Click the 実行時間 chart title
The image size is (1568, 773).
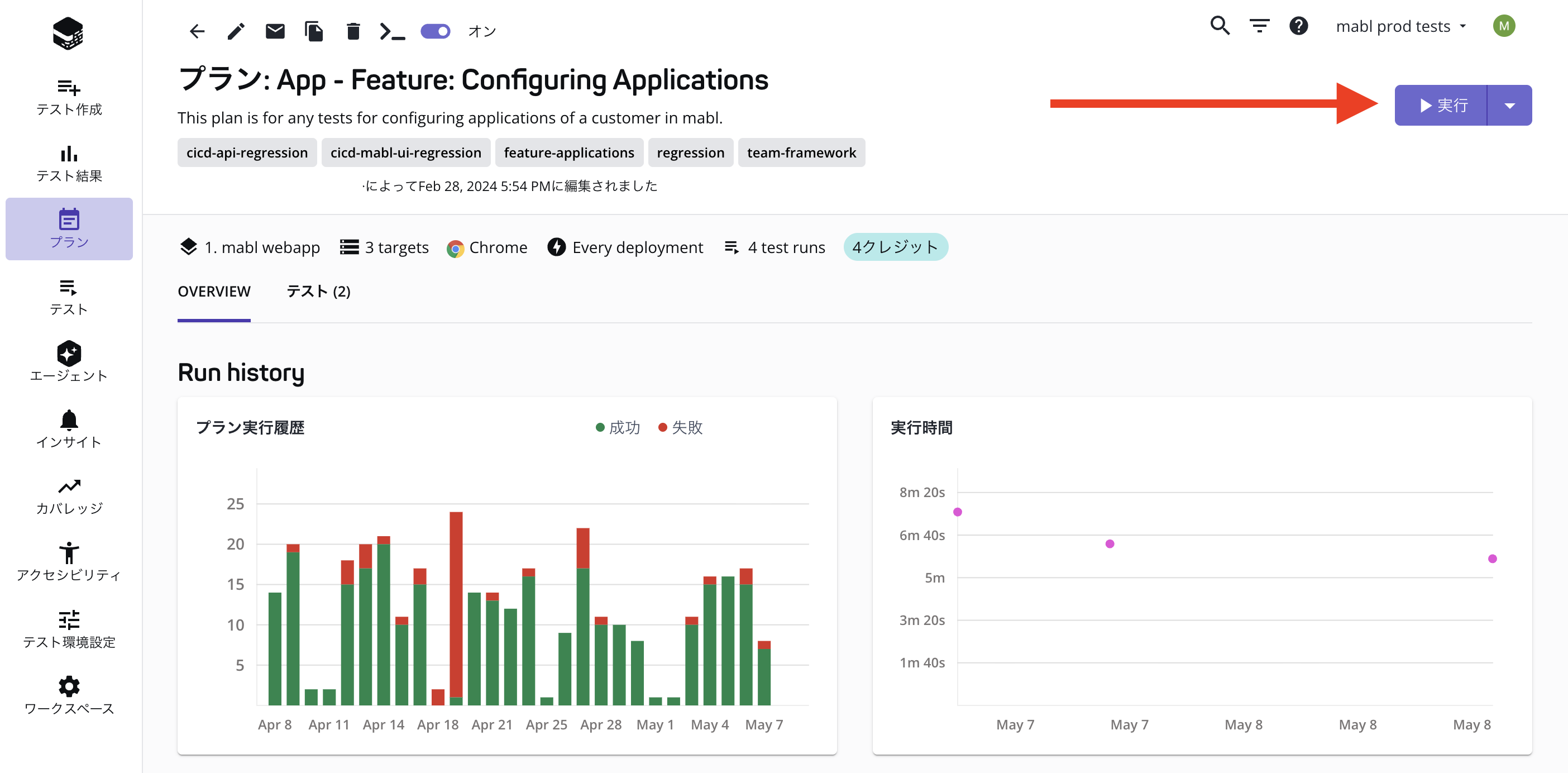pyautogui.click(x=921, y=427)
